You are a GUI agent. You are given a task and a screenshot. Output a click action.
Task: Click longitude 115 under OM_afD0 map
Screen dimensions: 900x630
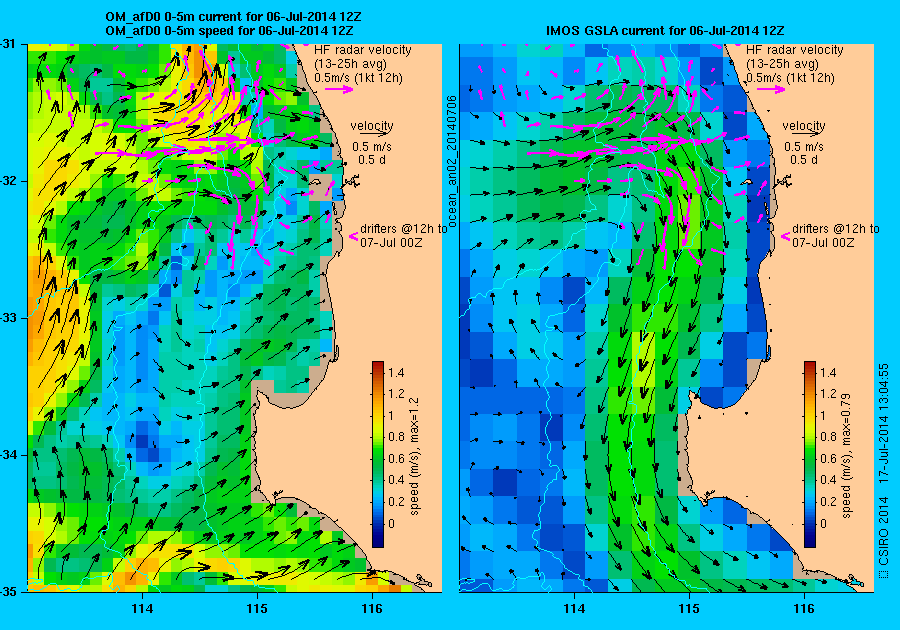coord(257,609)
